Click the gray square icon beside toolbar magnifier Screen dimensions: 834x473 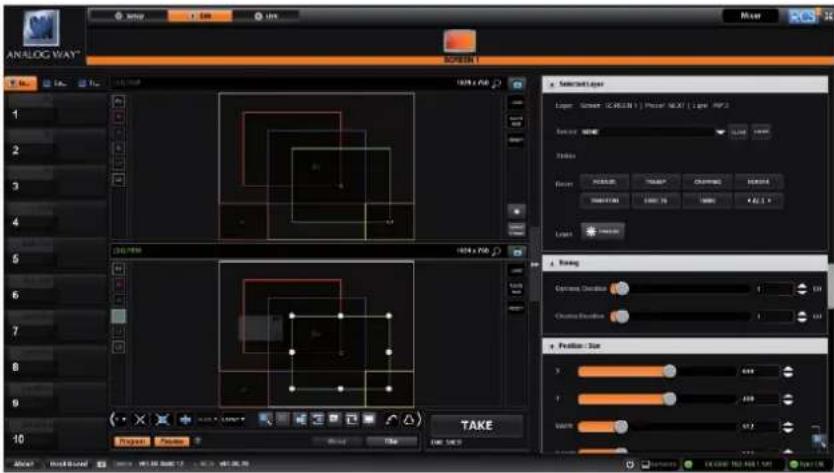coord(282,419)
